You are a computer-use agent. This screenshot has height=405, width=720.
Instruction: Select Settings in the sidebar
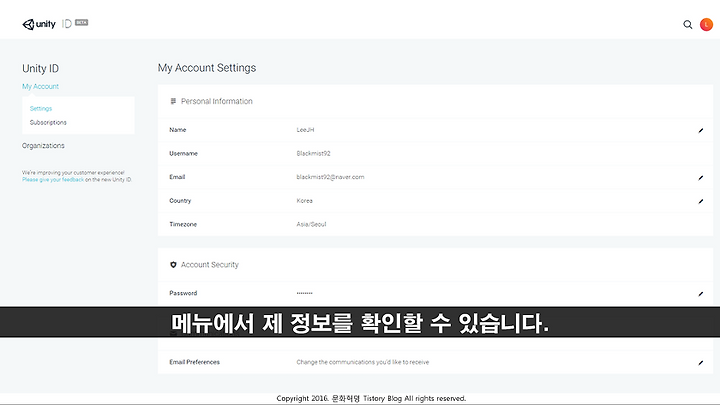point(41,108)
